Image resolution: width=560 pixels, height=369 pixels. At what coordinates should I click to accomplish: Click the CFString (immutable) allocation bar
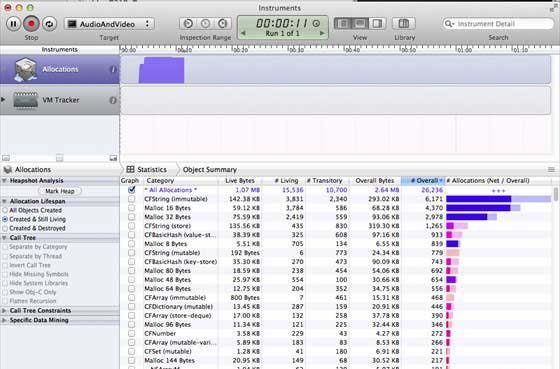tap(498, 199)
